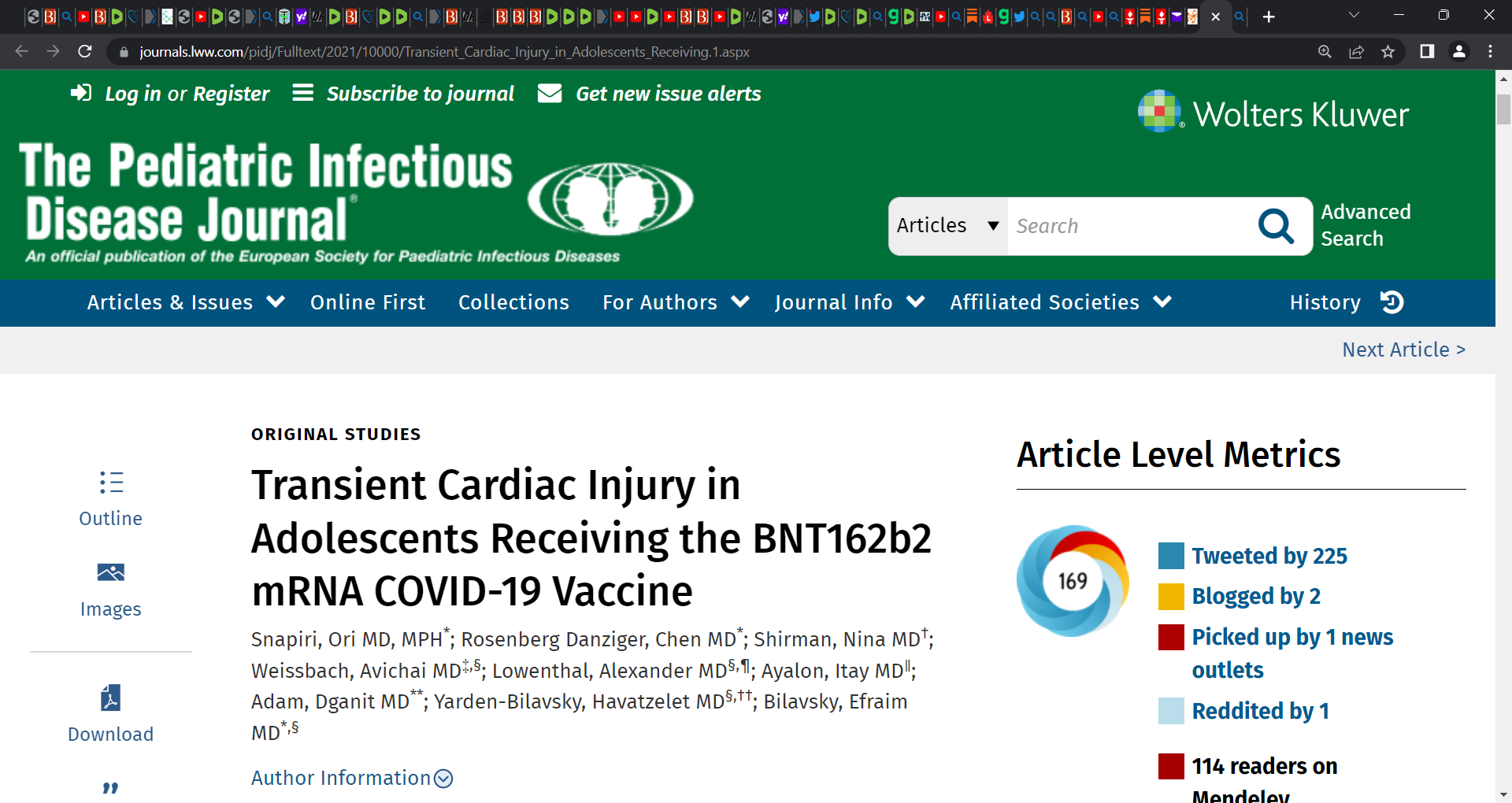Open Picked up by 1 news outlets
Viewport: 1512px width, 803px height.
(1292, 653)
